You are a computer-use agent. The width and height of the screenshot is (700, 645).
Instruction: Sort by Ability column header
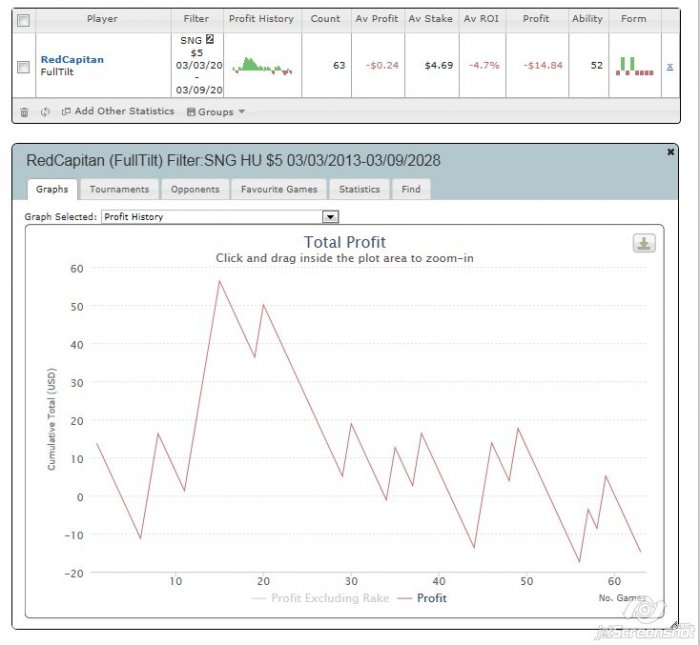point(588,19)
